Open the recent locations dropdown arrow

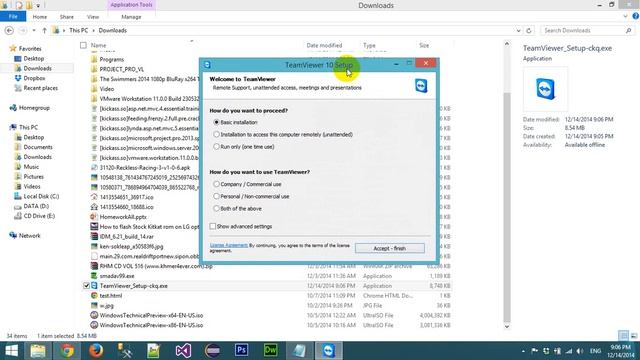pos(34,31)
